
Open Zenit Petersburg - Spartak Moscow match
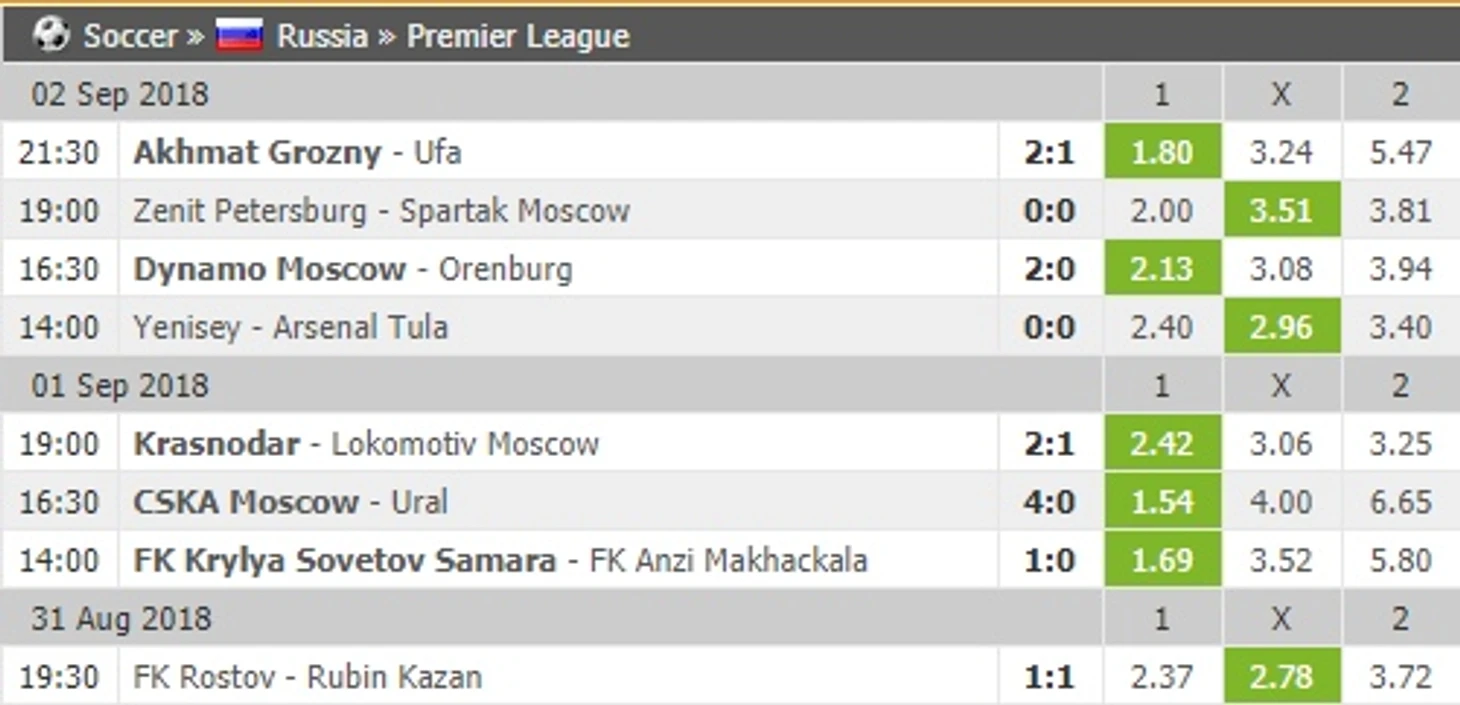click(381, 210)
